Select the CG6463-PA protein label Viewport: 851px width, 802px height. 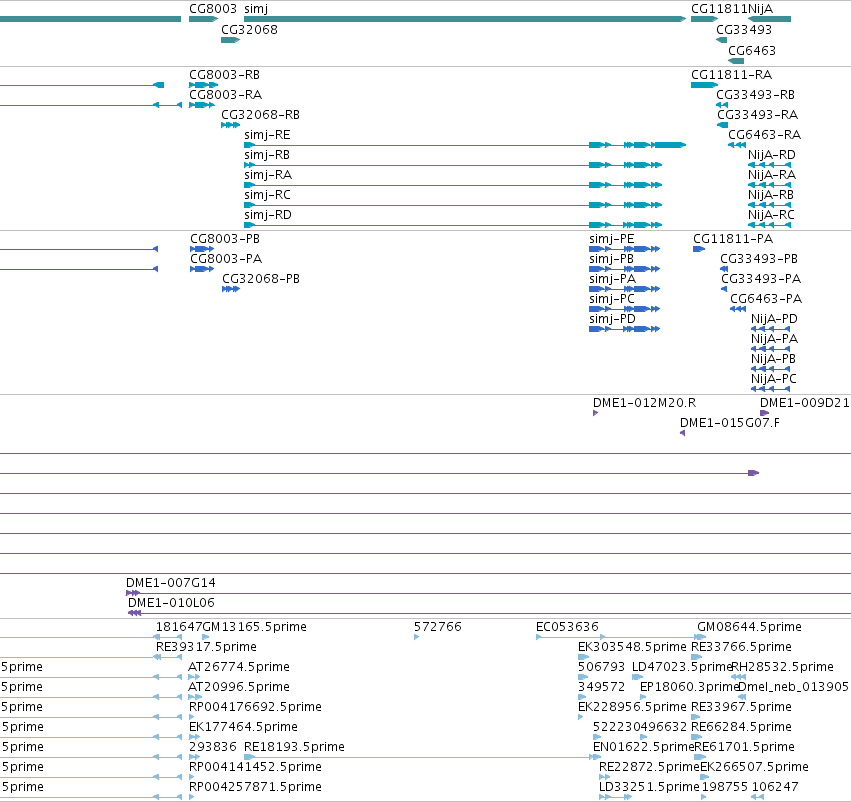(766, 299)
